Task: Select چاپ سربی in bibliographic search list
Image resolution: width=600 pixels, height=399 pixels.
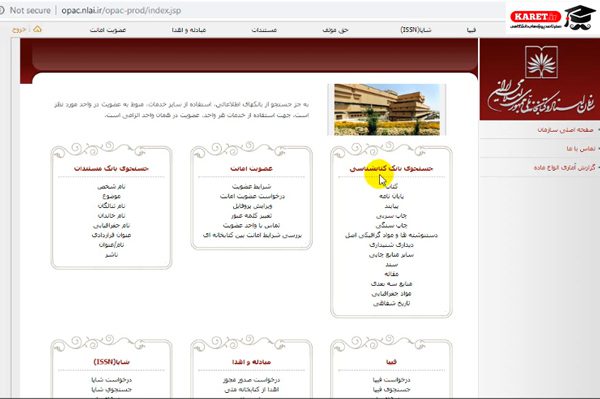Action: click(x=391, y=216)
